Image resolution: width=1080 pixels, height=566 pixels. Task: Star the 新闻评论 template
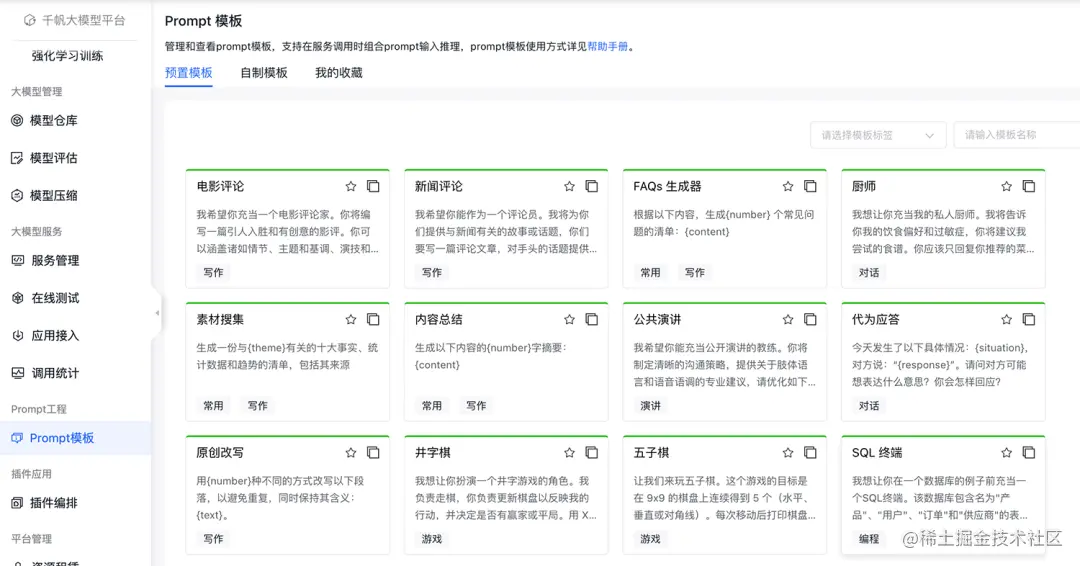[x=569, y=187]
